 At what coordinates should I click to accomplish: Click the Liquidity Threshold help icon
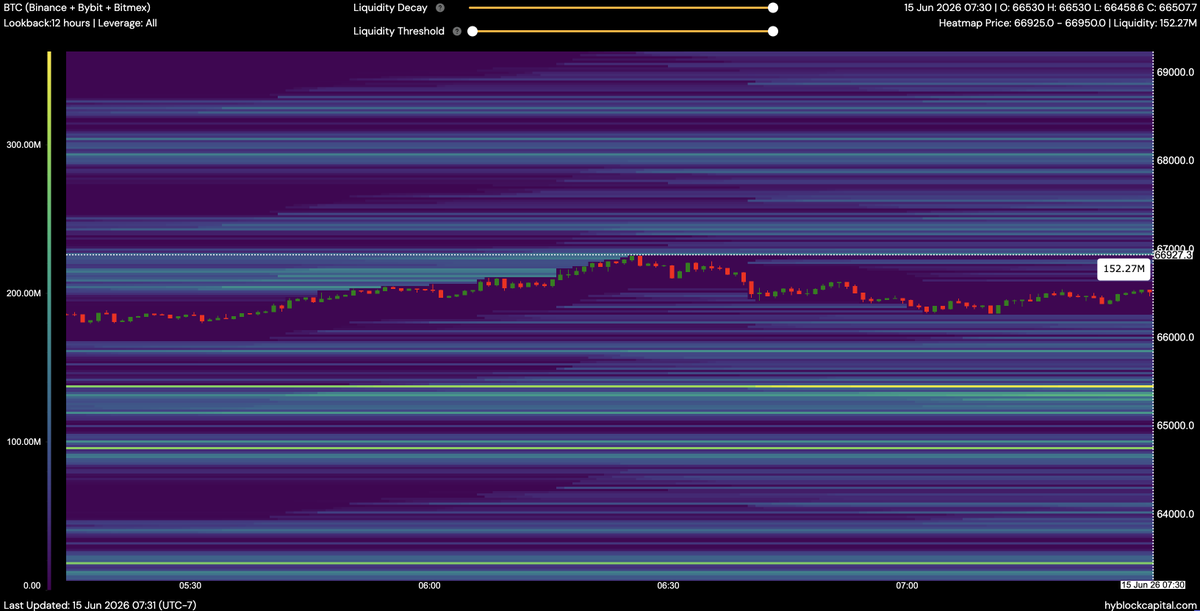(x=457, y=31)
